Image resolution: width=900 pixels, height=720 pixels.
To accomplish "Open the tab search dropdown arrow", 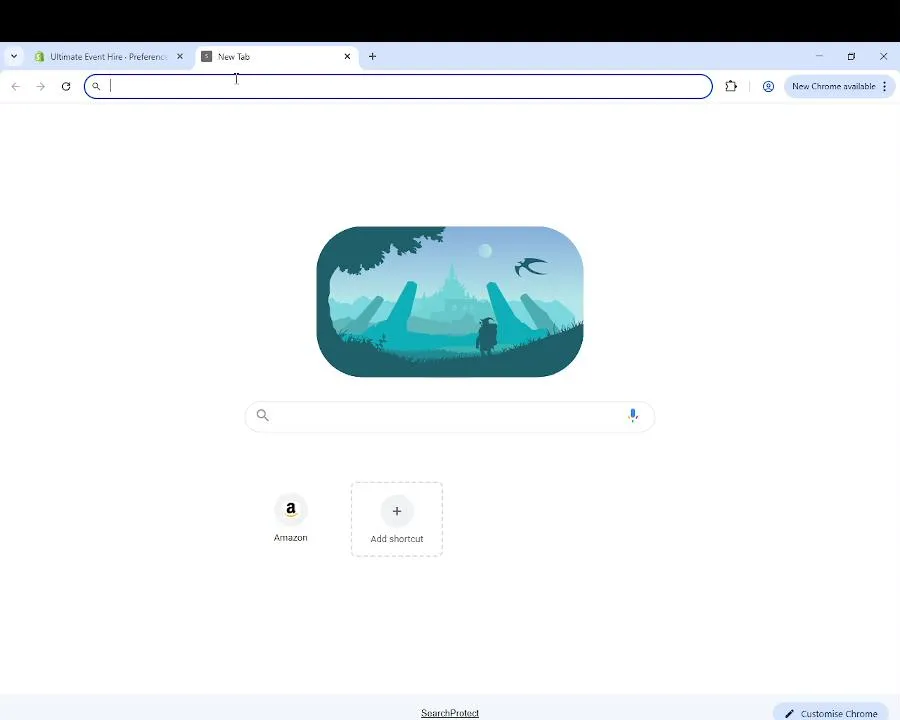I will pos(14,56).
